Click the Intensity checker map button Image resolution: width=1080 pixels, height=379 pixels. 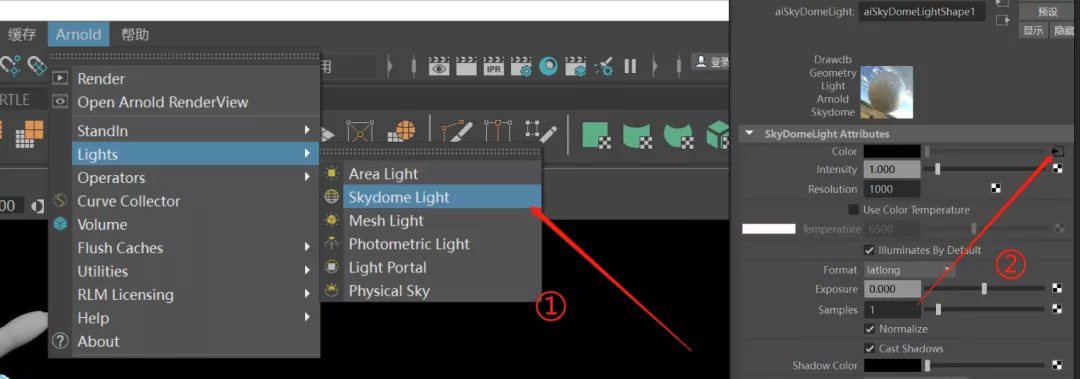point(1058,169)
